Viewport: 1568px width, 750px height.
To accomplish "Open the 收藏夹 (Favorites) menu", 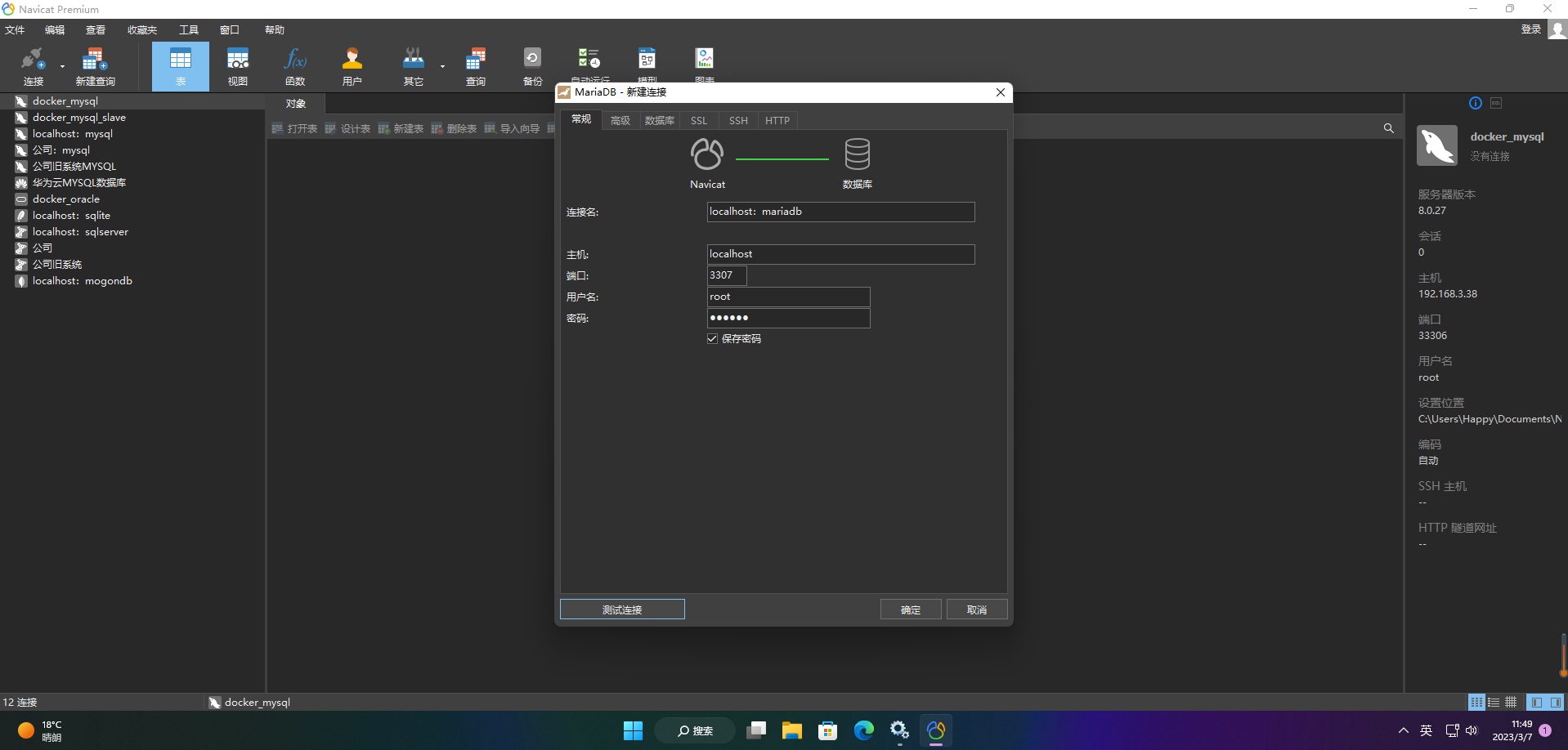I will click(x=142, y=30).
